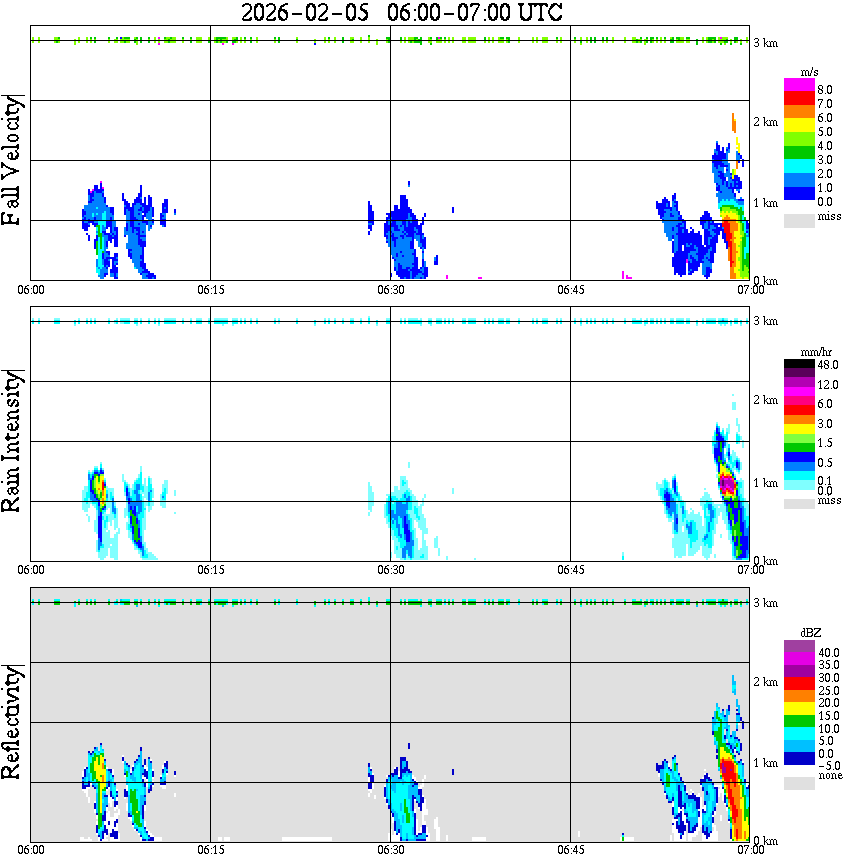850x868 pixels.
Task: Pick the gray miss swatch in Fall Velocity legend
Action: pos(799,220)
